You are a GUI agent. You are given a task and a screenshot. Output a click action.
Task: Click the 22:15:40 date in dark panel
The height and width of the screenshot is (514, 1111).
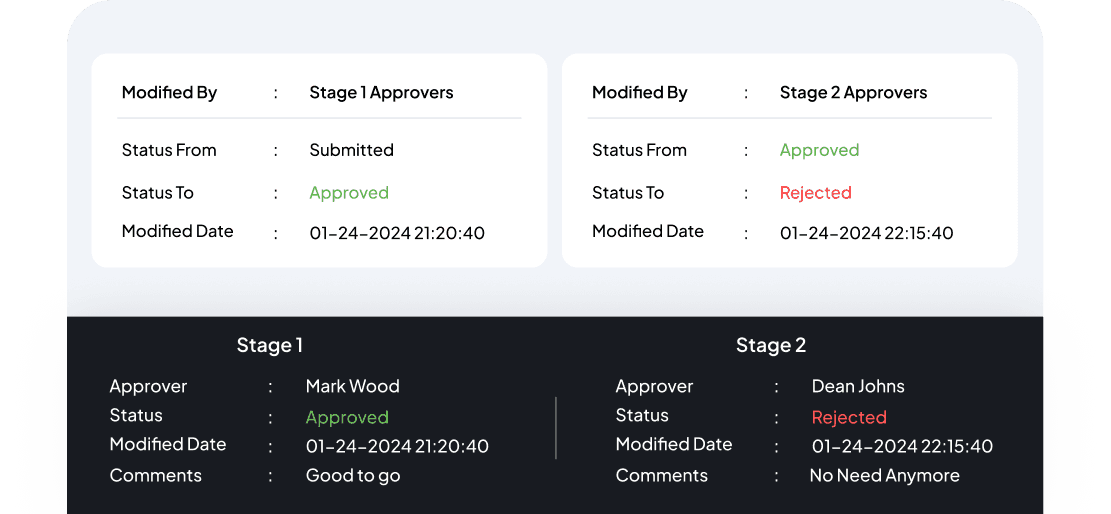(x=902, y=446)
